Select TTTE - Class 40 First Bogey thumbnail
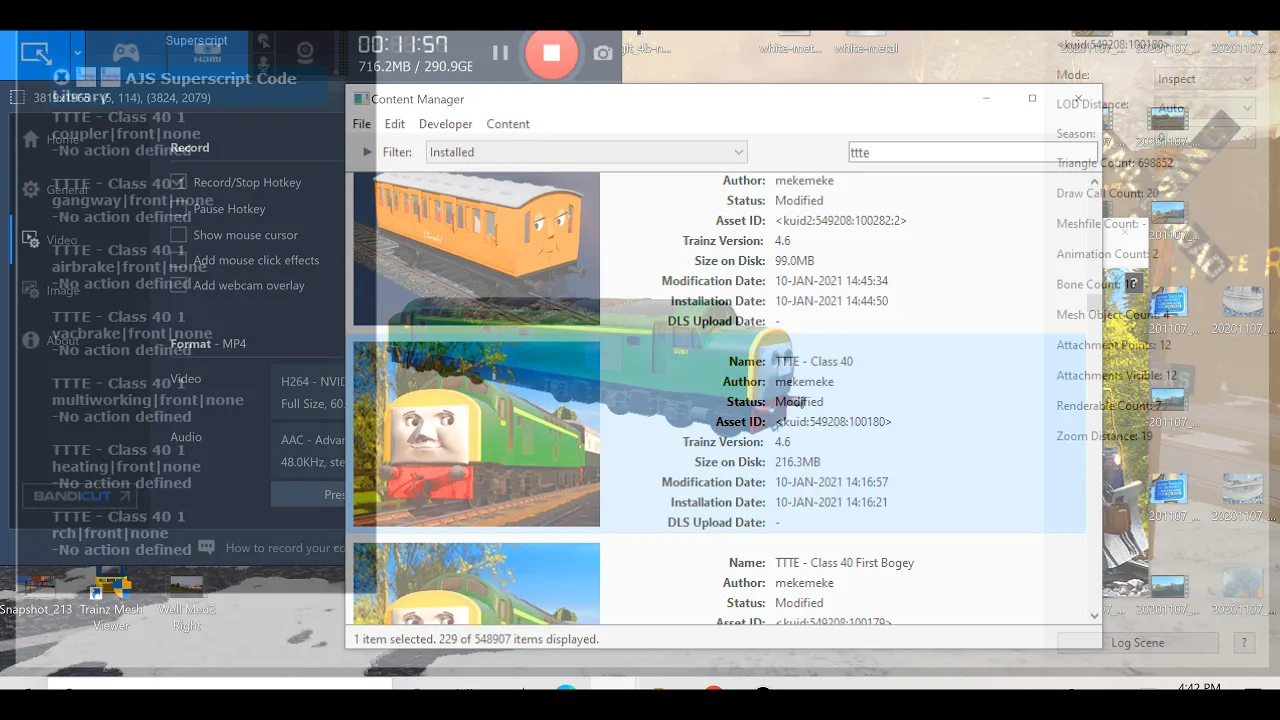This screenshot has width=1280, height=720. (x=477, y=582)
